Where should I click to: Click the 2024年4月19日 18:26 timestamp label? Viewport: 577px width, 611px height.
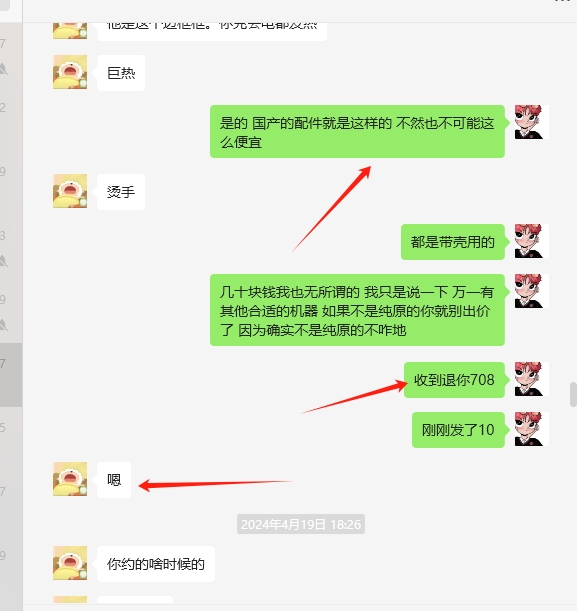pyautogui.click(x=301, y=524)
